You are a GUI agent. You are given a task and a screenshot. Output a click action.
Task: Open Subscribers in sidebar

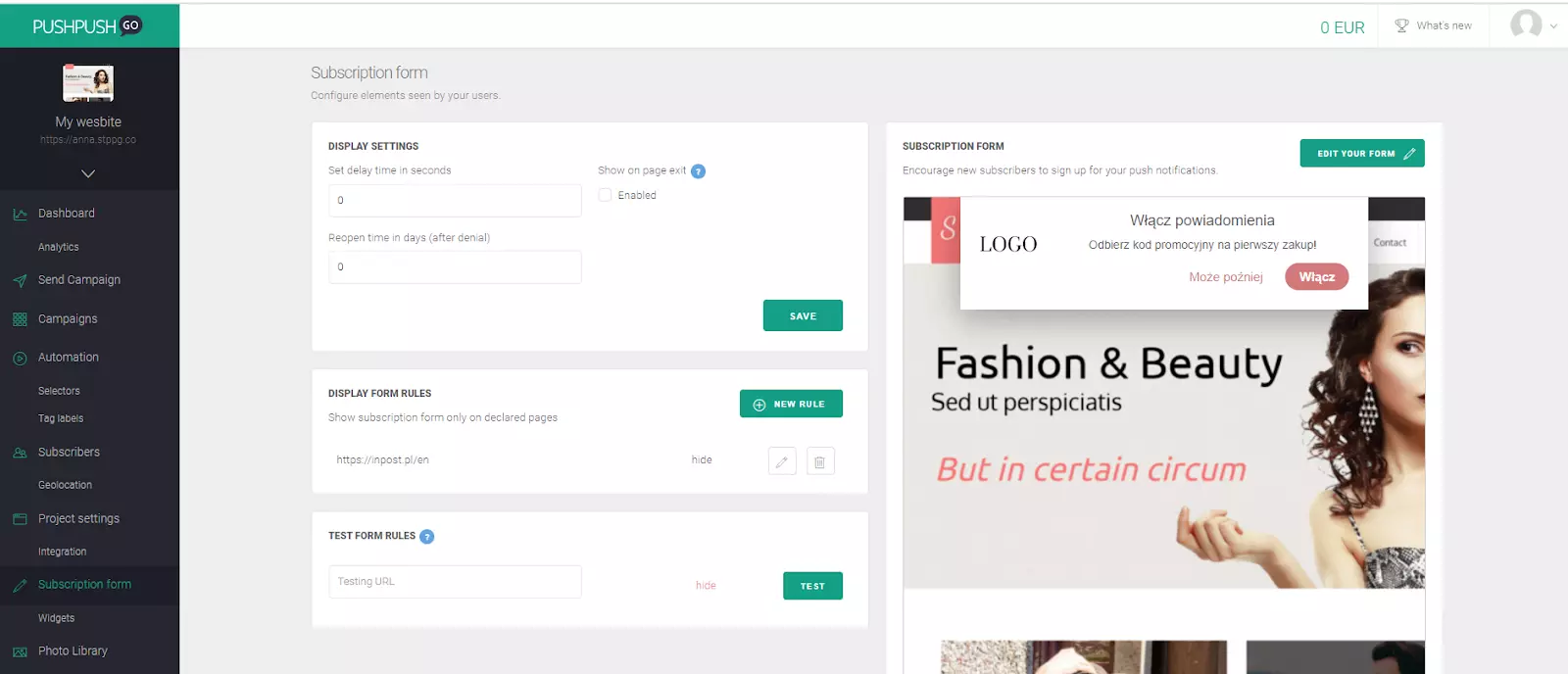point(69,452)
